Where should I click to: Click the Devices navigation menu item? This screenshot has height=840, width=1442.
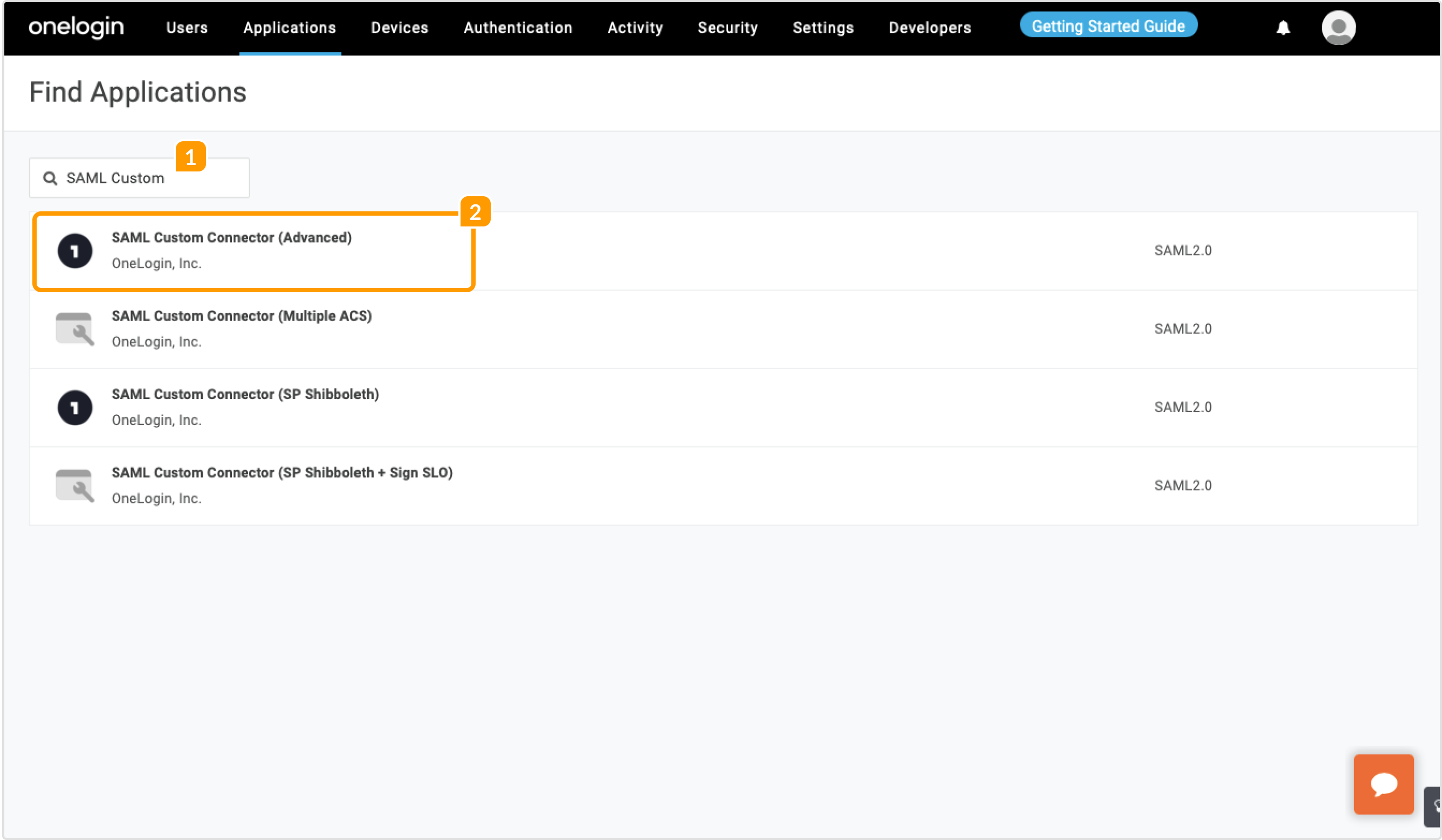[398, 27]
